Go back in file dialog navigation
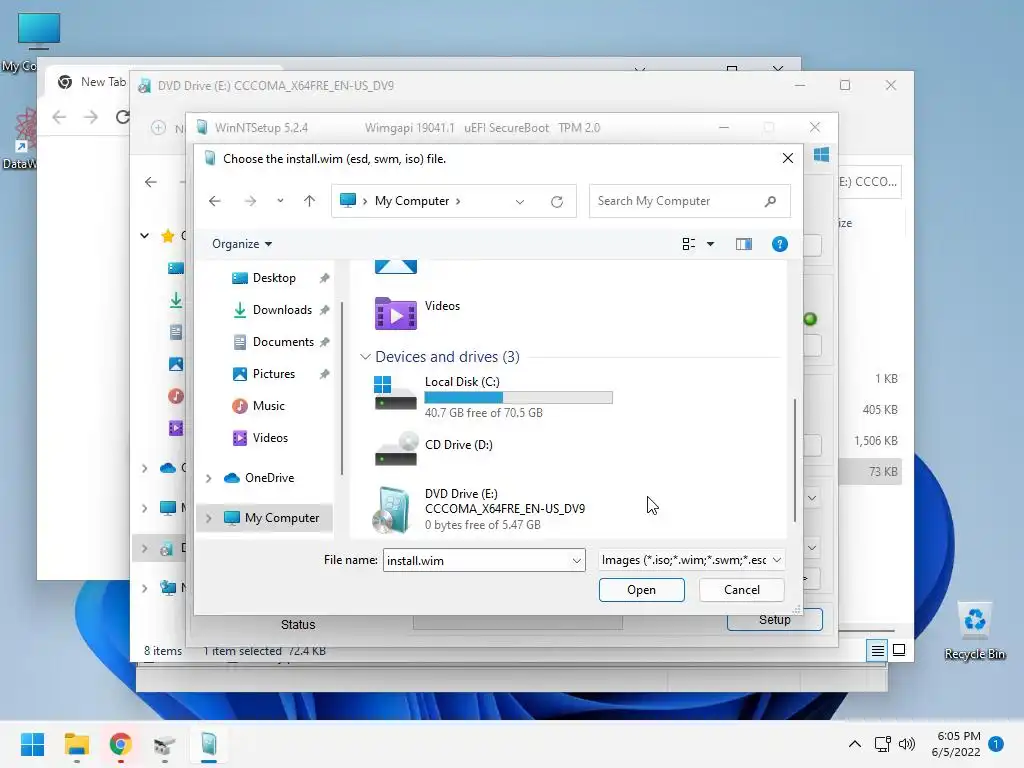Screen dimensions: 1024x768 pyautogui.click(x=214, y=201)
